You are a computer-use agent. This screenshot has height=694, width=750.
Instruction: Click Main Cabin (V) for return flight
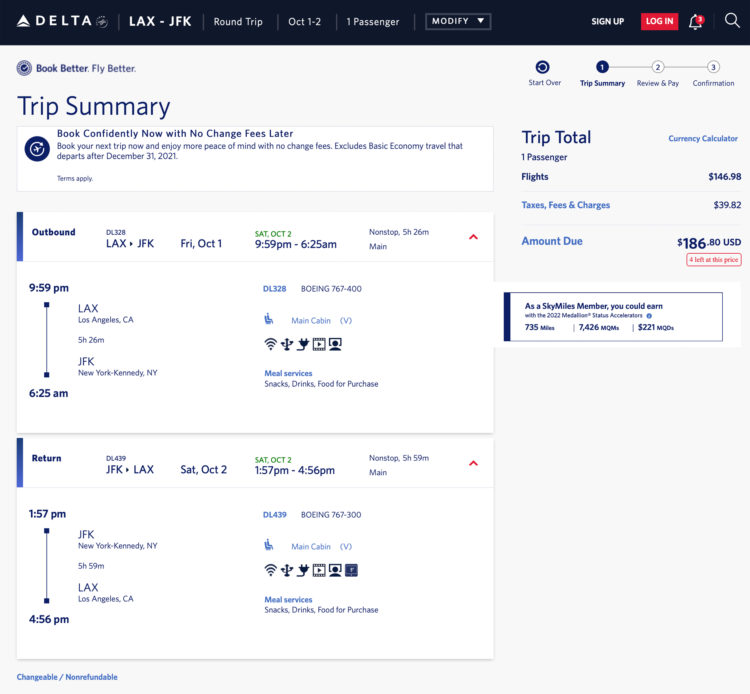tap(321, 547)
